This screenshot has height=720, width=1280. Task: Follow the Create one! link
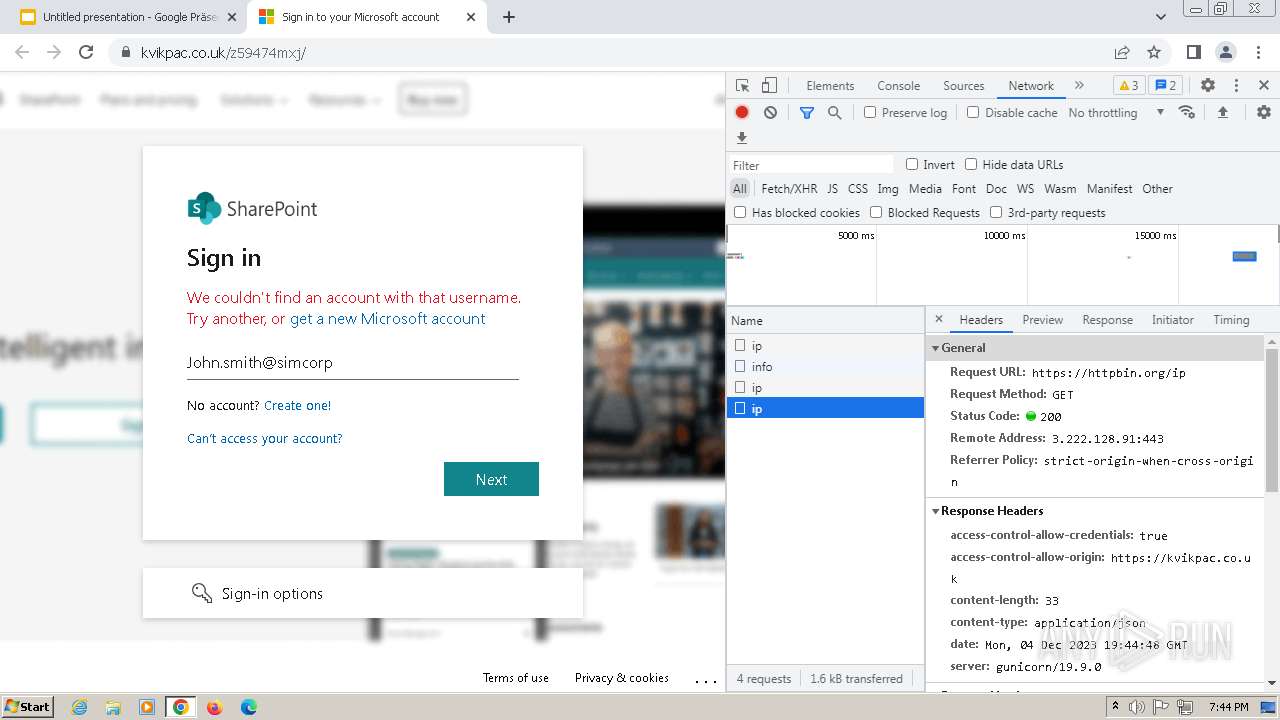point(297,405)
